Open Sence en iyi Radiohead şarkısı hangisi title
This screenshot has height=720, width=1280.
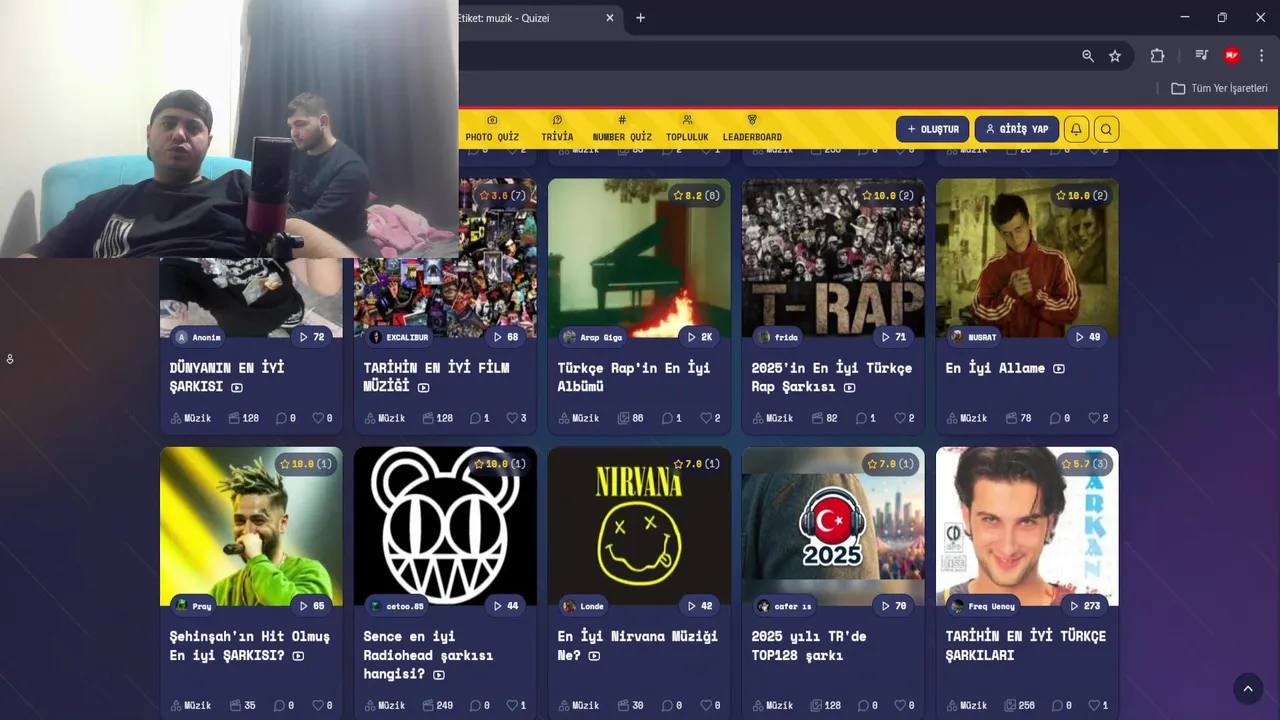tap(428, 655)
